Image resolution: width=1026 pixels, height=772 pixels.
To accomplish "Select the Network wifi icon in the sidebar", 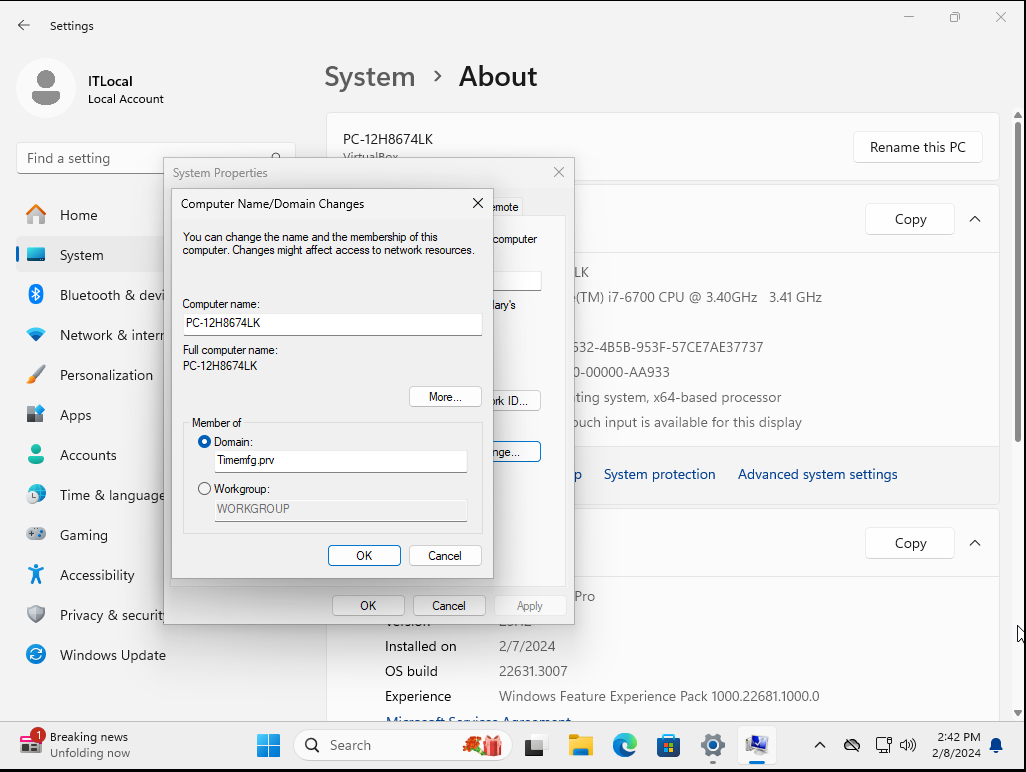I will (36, 334).
